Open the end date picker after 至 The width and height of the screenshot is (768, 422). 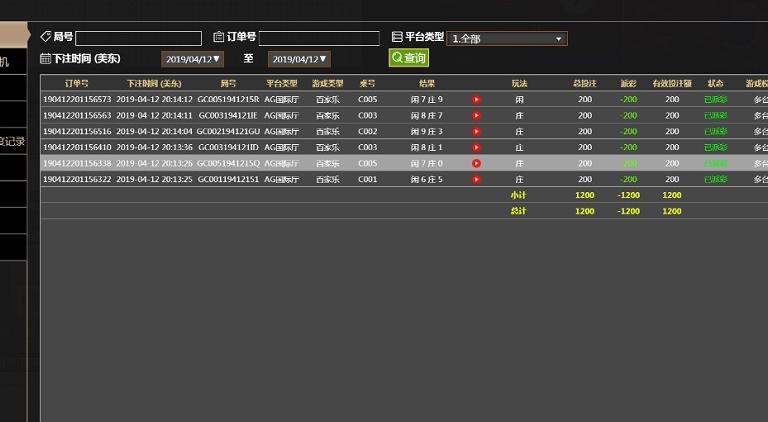pyautogui.click(x=299, y=60)
